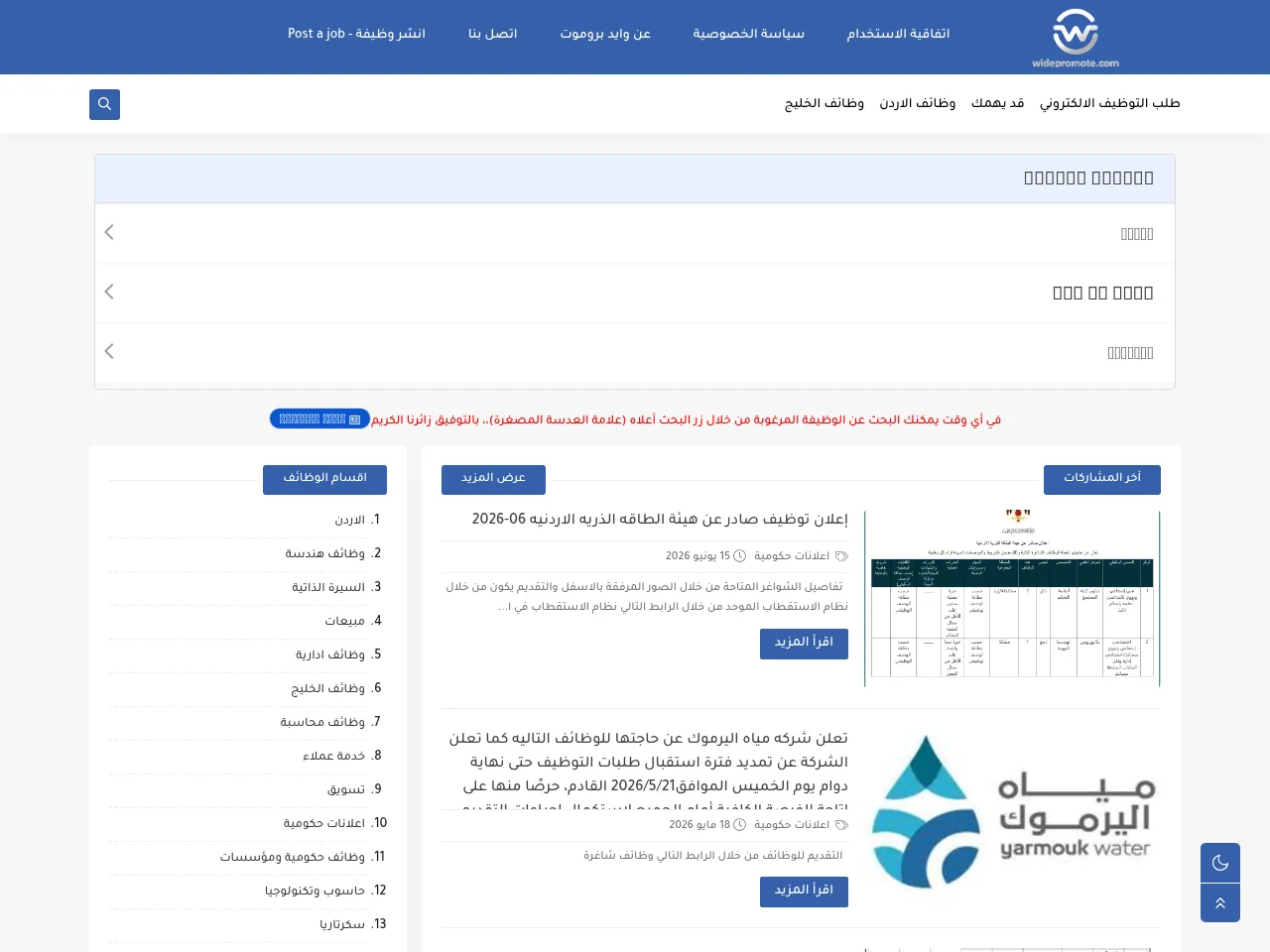Open the وظائف محاسبة category
1270x952 pixels.
(322, 723)
